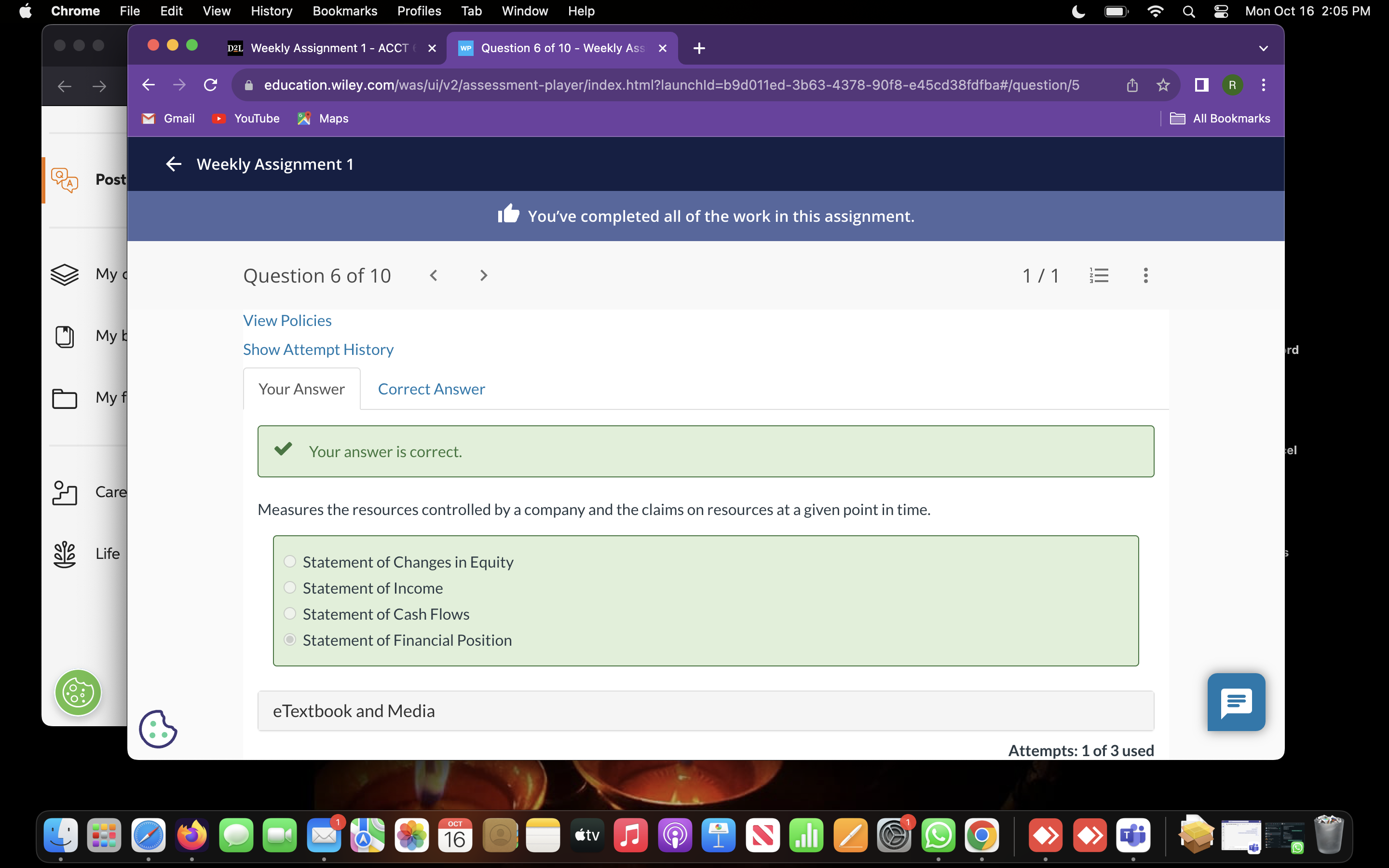Click Show Attempt History link
Screen dimensions: 1389x868
[318, 350]
